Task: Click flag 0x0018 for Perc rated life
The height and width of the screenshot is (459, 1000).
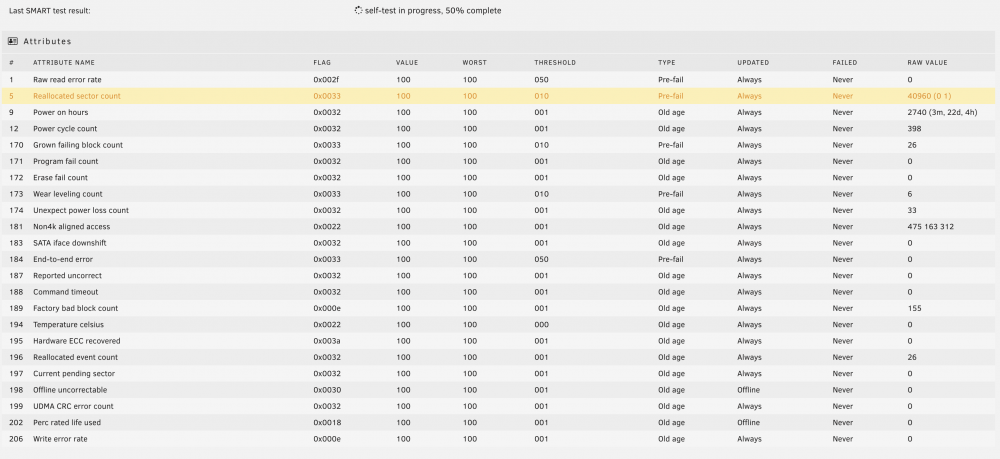Action: pos(327,423)
